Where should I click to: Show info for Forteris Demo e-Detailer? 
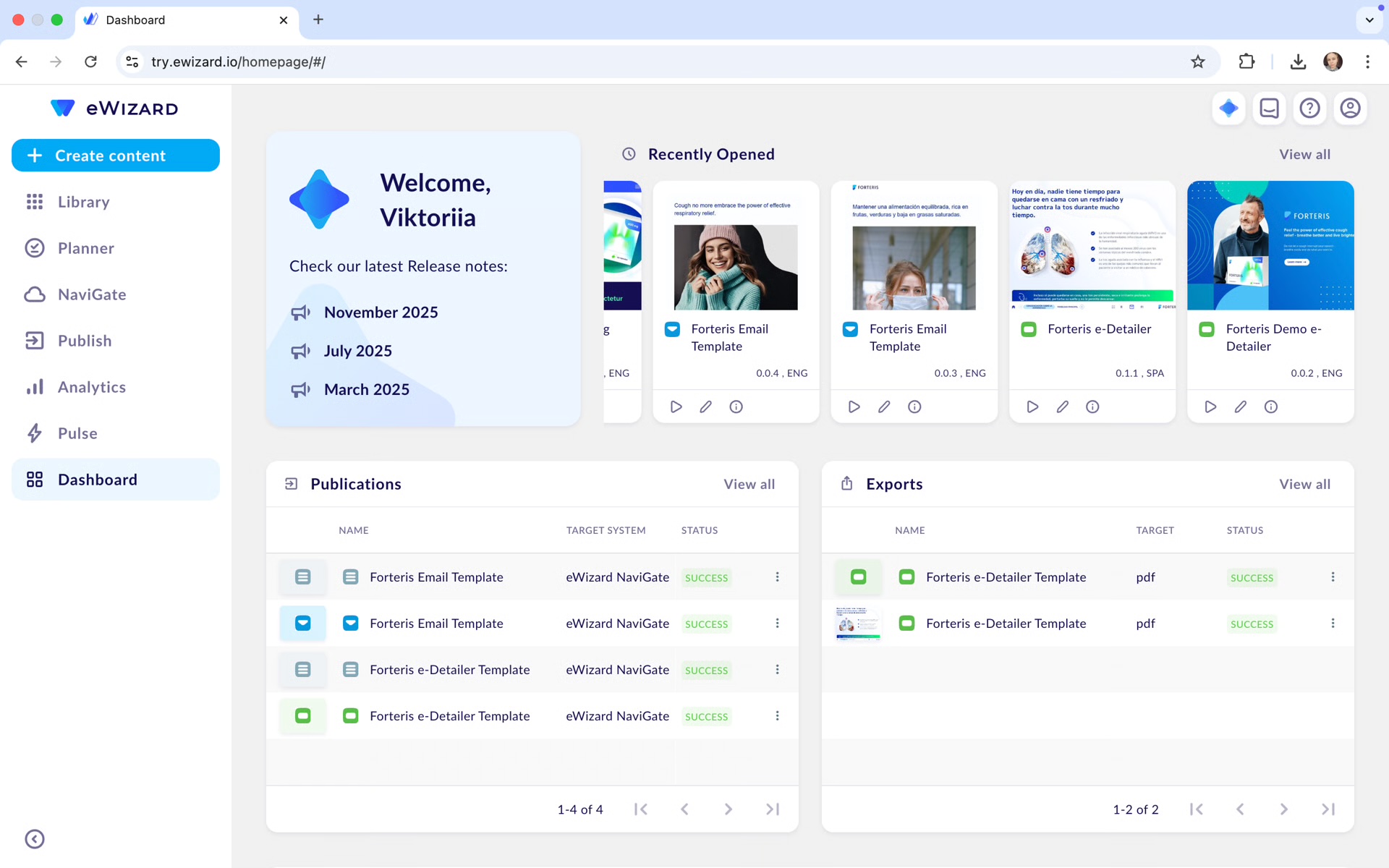(1270, 407)
